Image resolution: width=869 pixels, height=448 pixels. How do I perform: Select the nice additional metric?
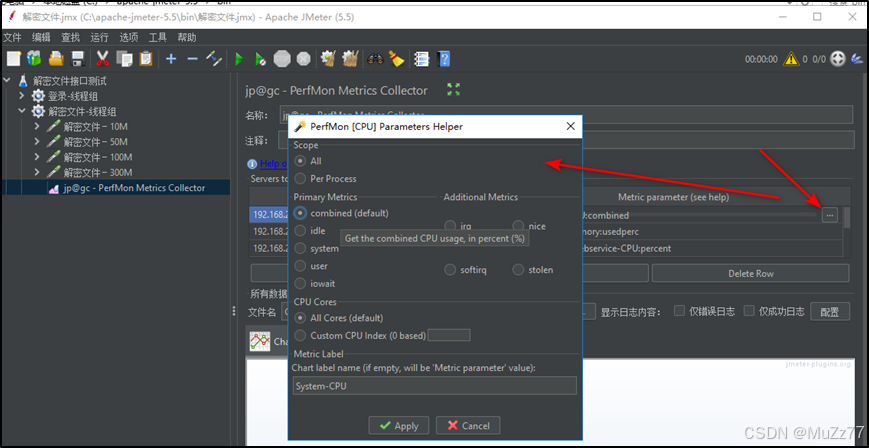(518, 226)
